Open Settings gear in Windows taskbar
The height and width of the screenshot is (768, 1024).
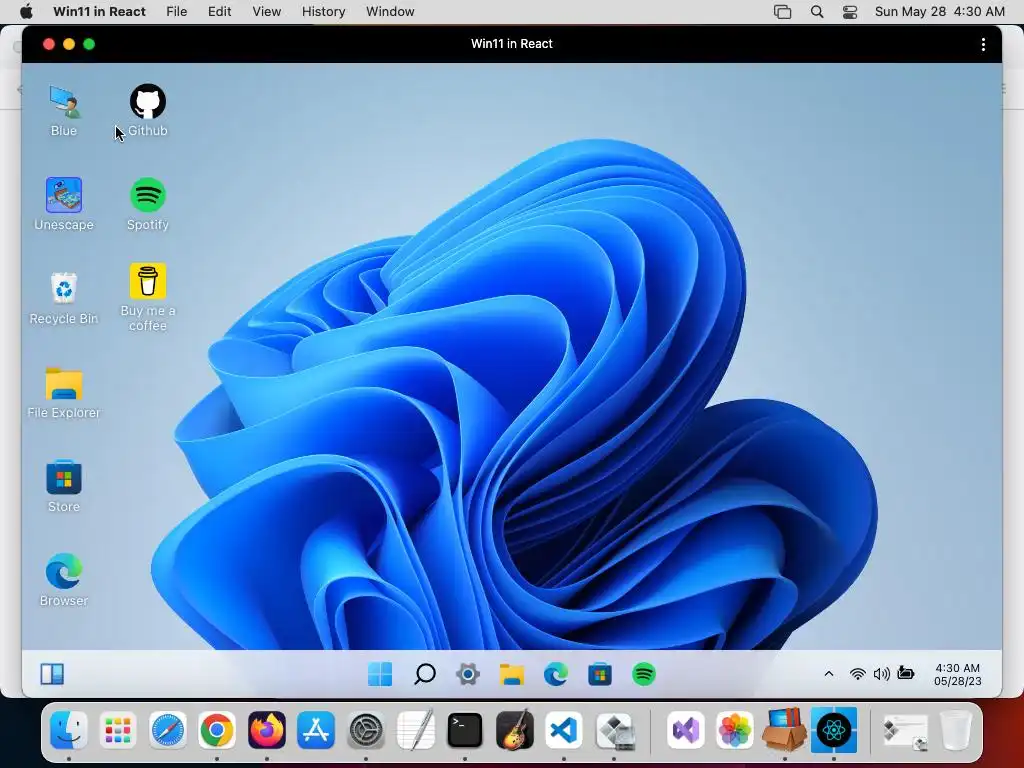(x=468, y=674)
